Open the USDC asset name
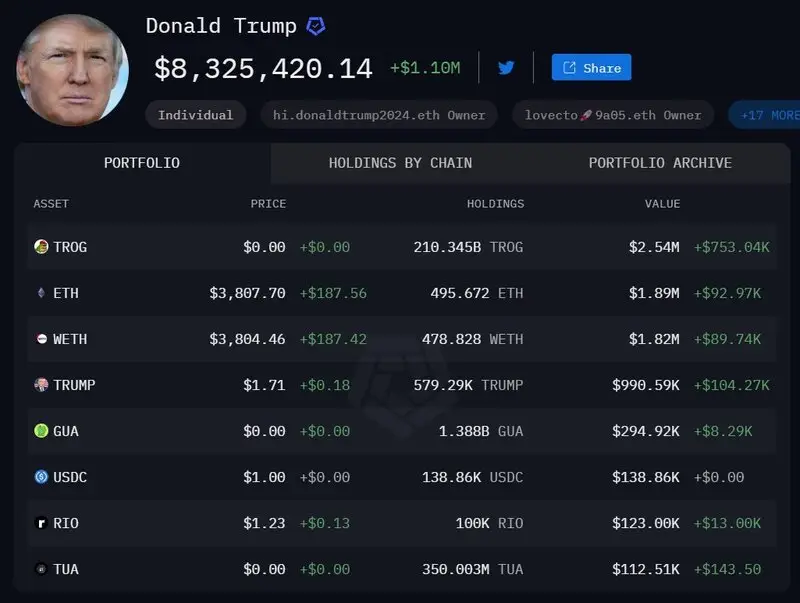800x603 pixels. point(70,477)
